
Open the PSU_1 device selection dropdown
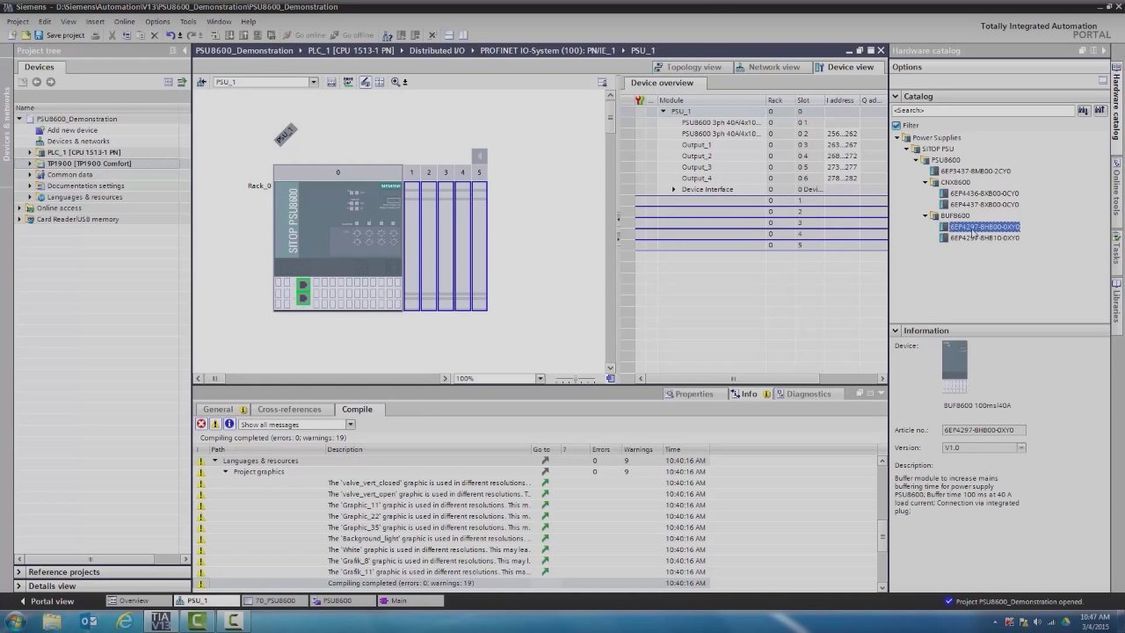[314, 83]
